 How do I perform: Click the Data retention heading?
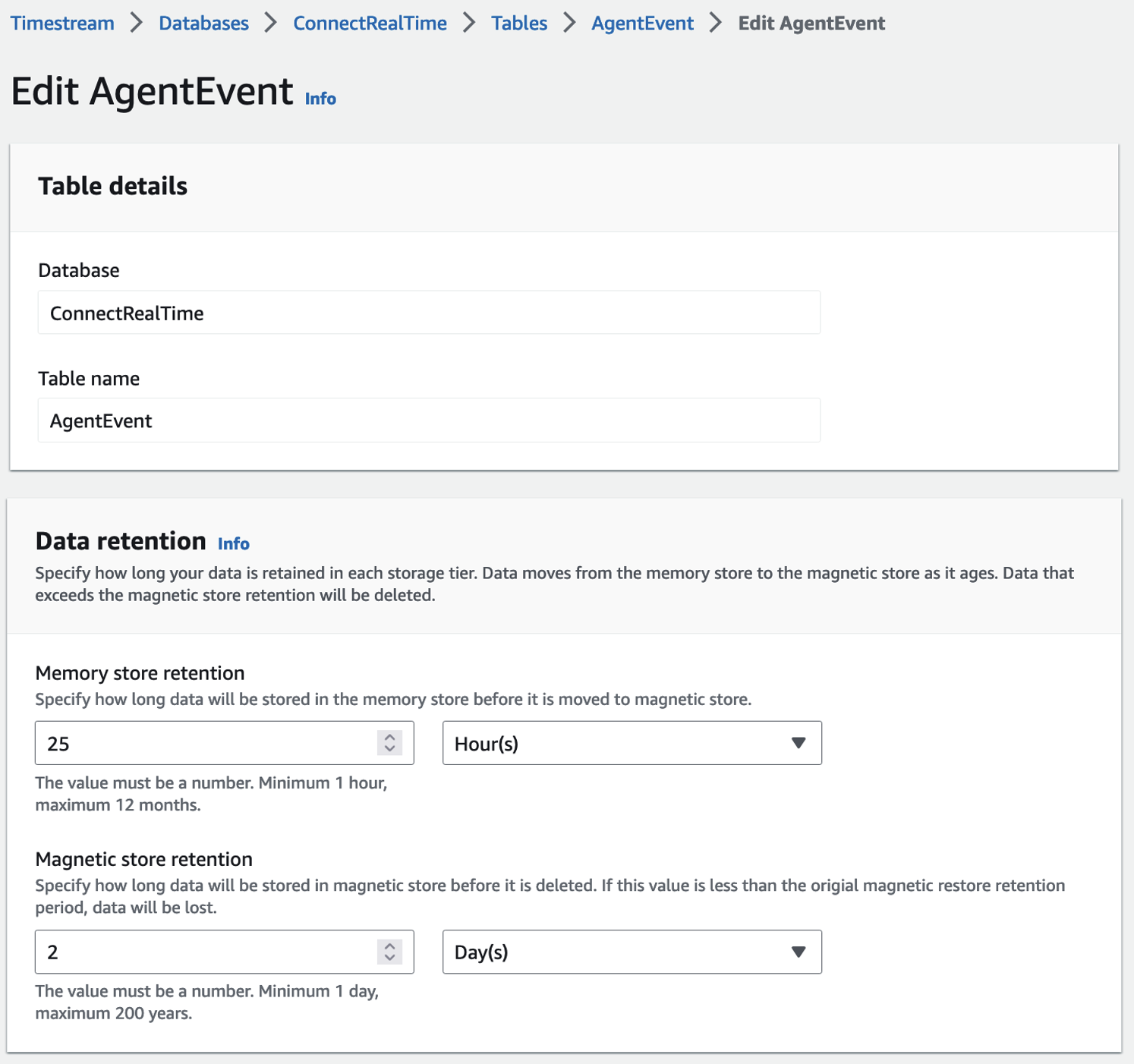[121, 541]
